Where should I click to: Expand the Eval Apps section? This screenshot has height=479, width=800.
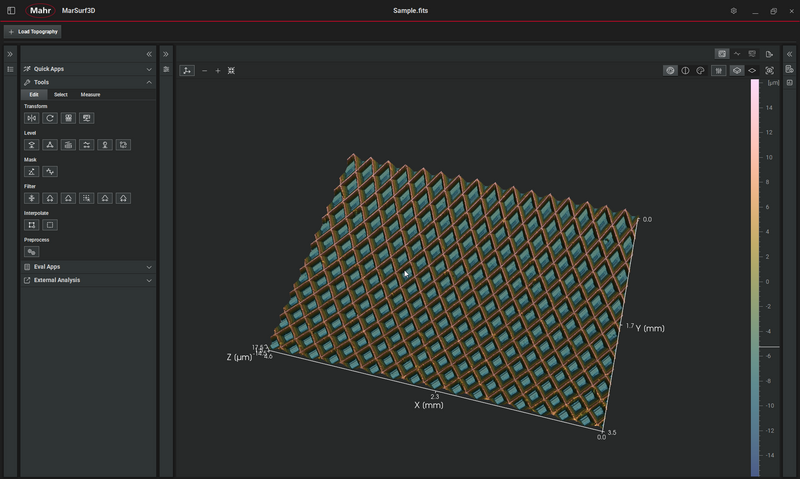[x=149, y=267]
